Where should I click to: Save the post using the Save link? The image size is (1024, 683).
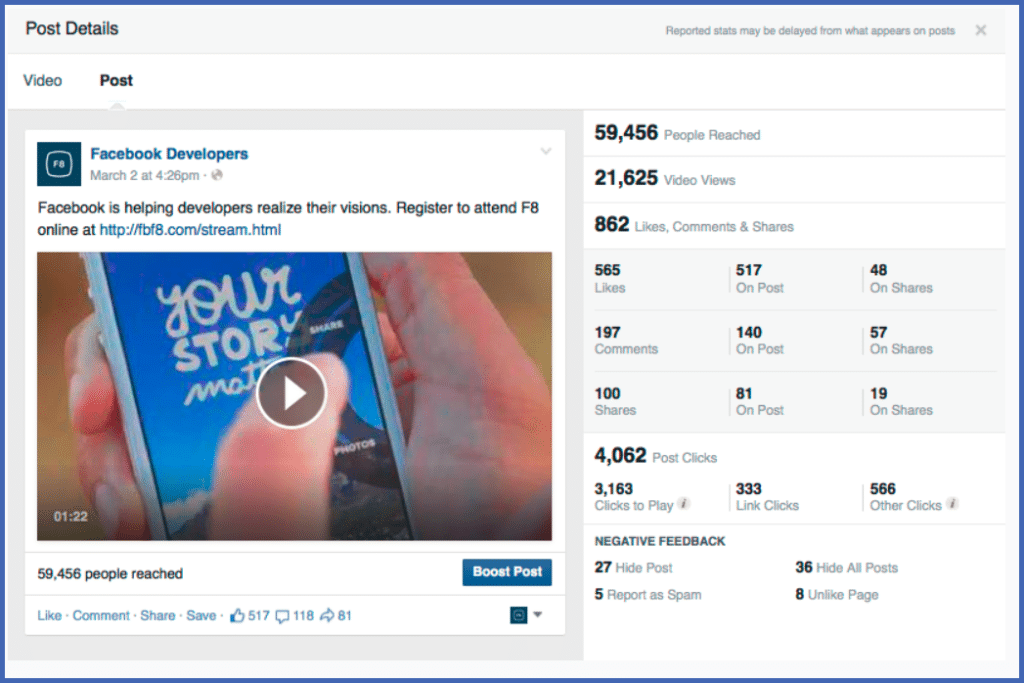(x=201, y=615)
